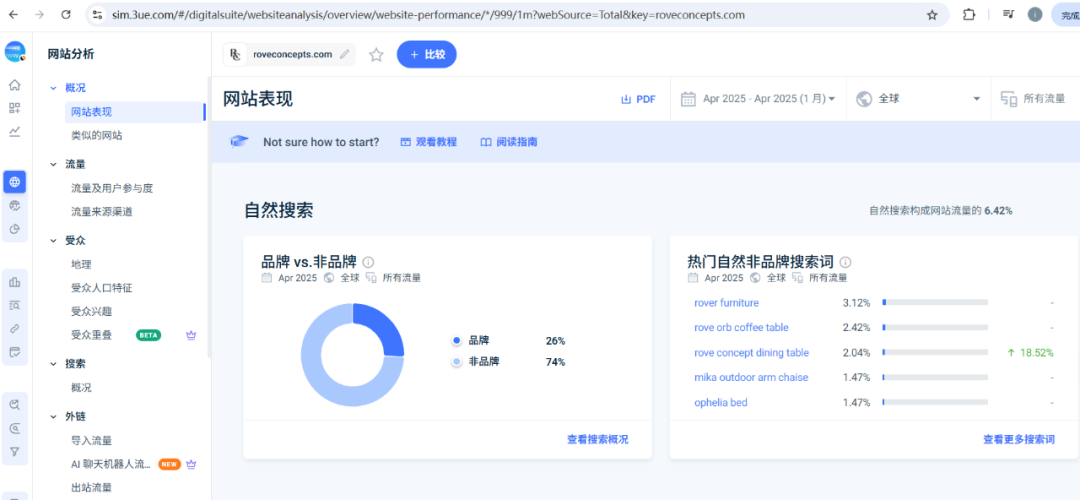This screenshot has width=1080, height=500.
Task: Click the add-widget grid icon in left rail
Action: [14, 108]
